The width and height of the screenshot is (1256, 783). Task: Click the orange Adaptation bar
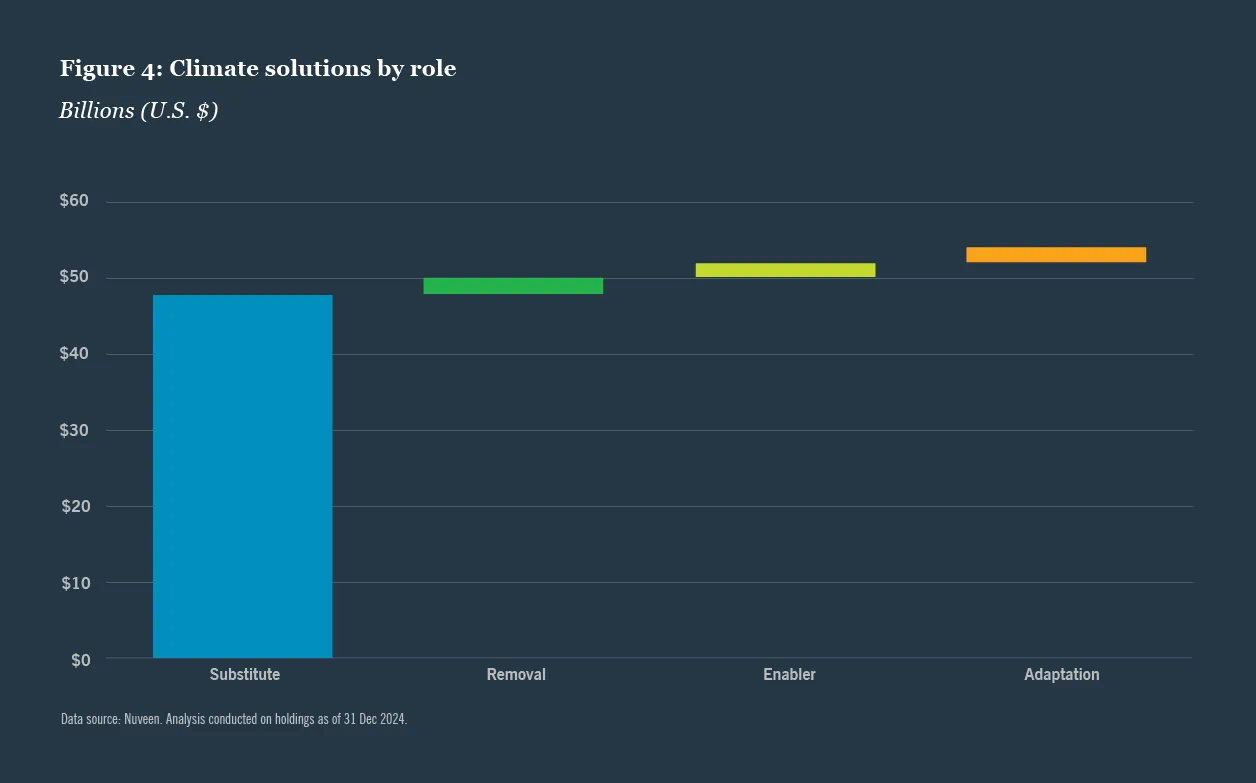1056,255
